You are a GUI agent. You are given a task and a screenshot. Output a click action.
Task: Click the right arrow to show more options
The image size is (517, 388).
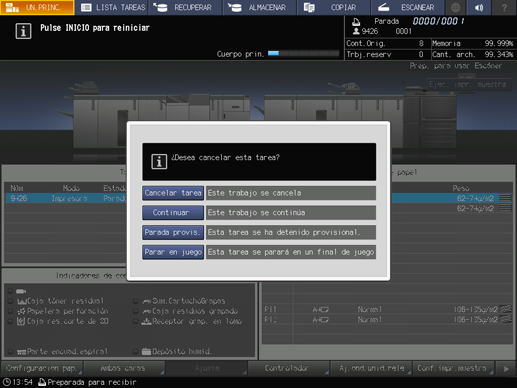(506, 369)
